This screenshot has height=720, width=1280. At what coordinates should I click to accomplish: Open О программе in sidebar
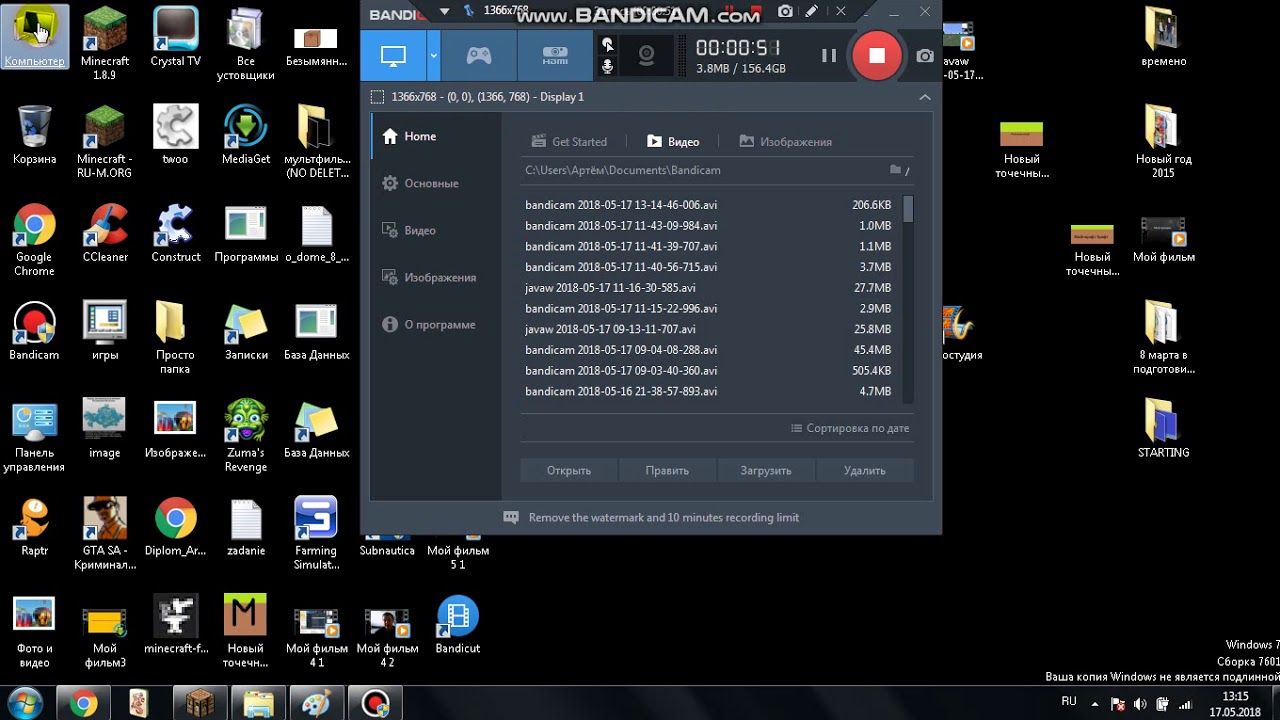436,324
